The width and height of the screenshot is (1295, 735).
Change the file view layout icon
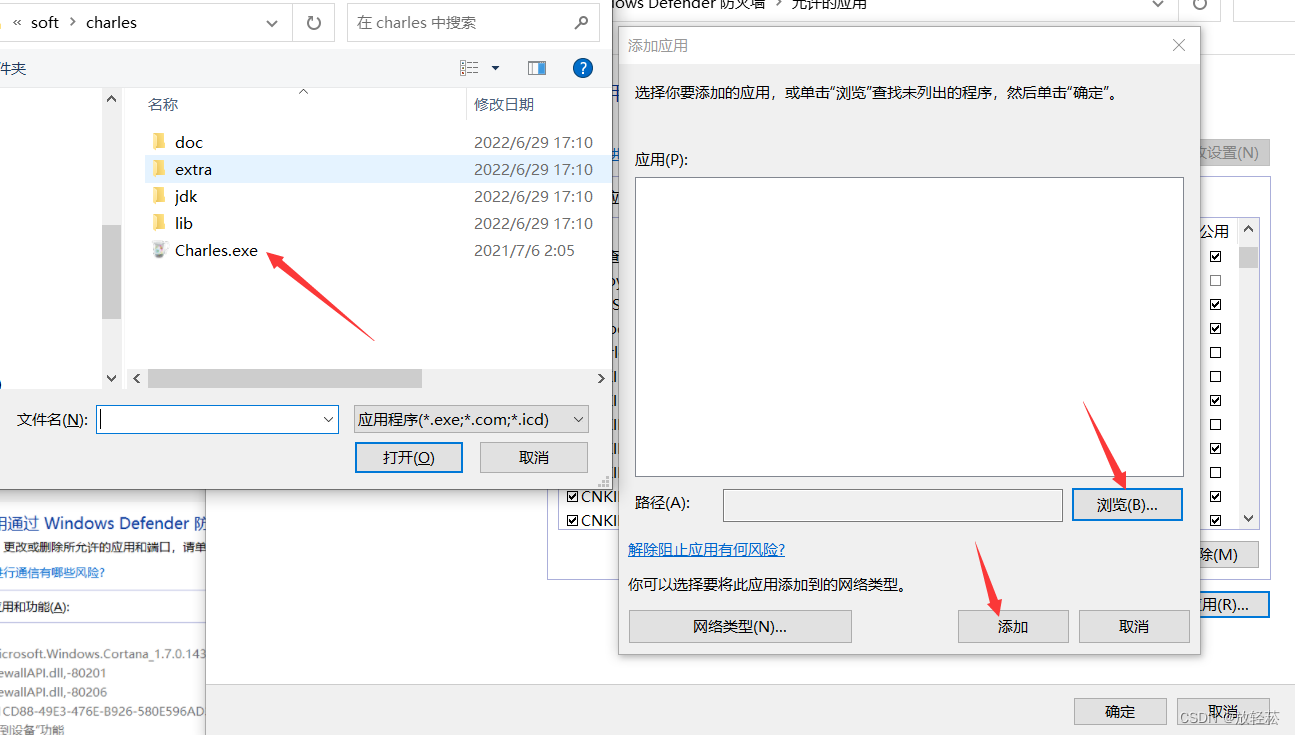coord(469,68)
